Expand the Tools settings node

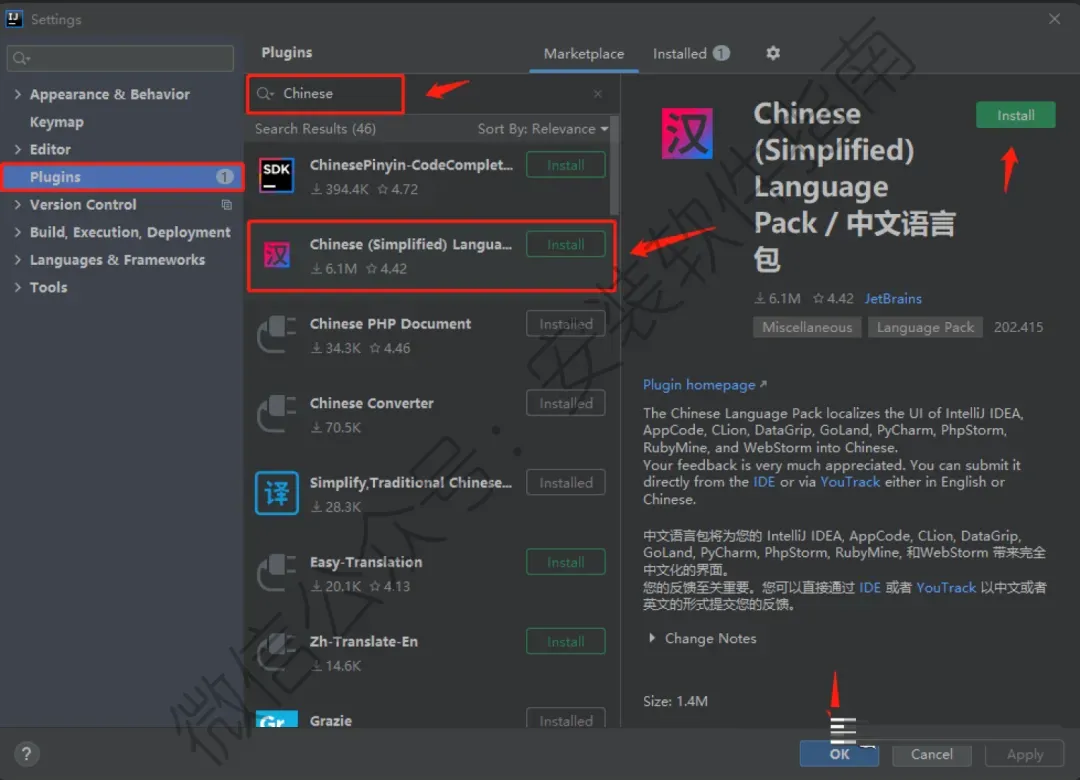tap(18, 287)
